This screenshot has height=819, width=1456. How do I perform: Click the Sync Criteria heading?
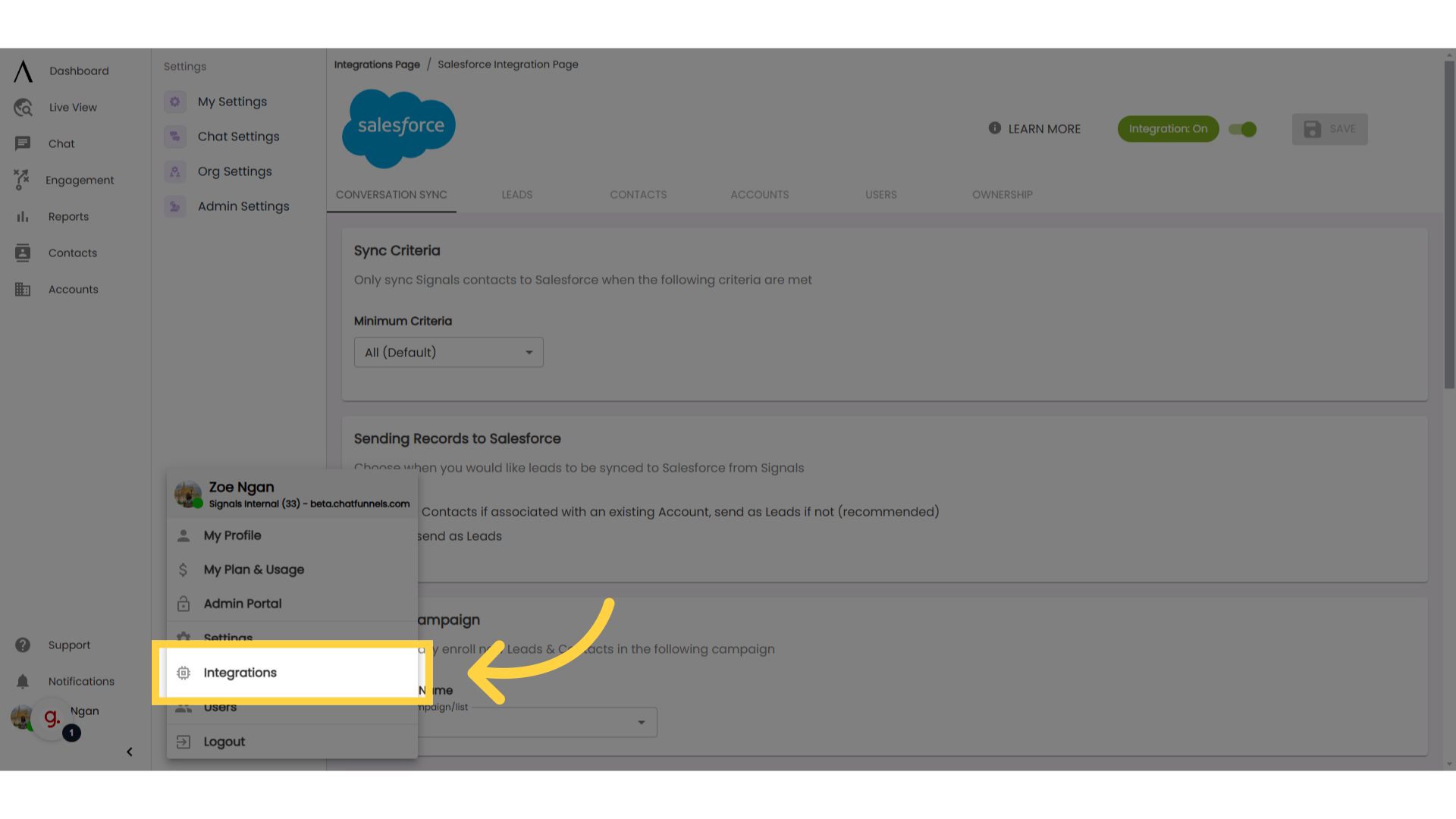[397, 251]
